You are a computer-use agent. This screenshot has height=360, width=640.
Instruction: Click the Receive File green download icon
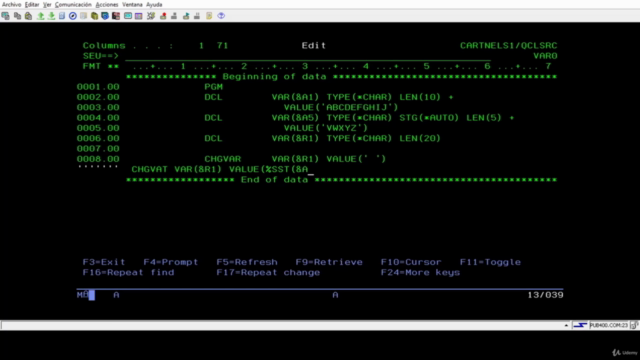51,16
